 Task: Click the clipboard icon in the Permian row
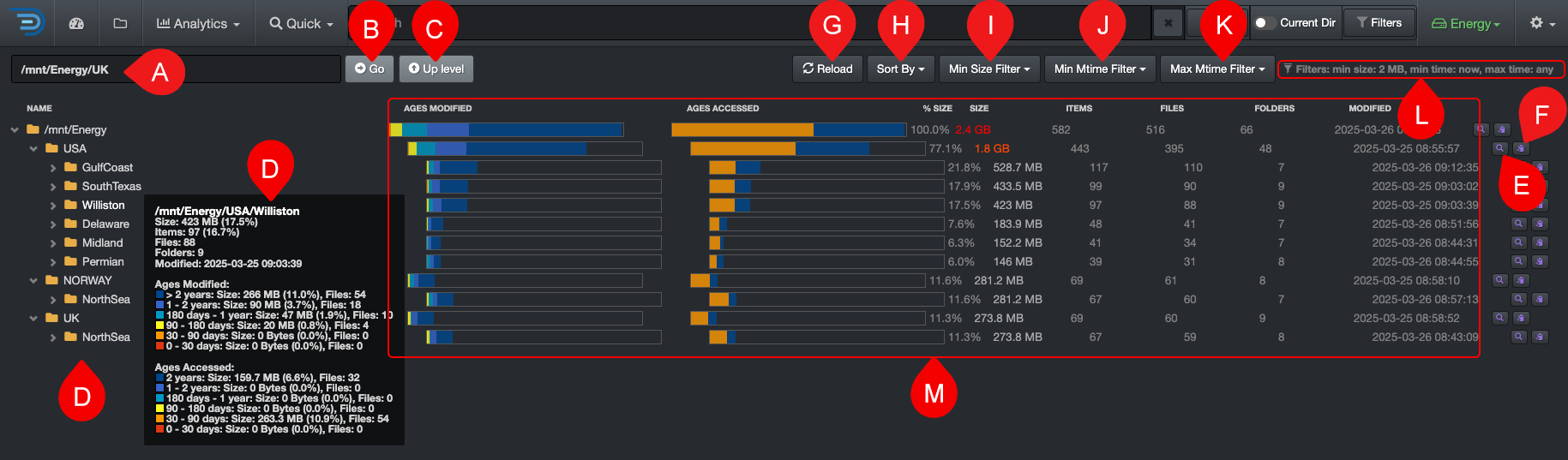pyautogui.click(x=1540, y=261)
